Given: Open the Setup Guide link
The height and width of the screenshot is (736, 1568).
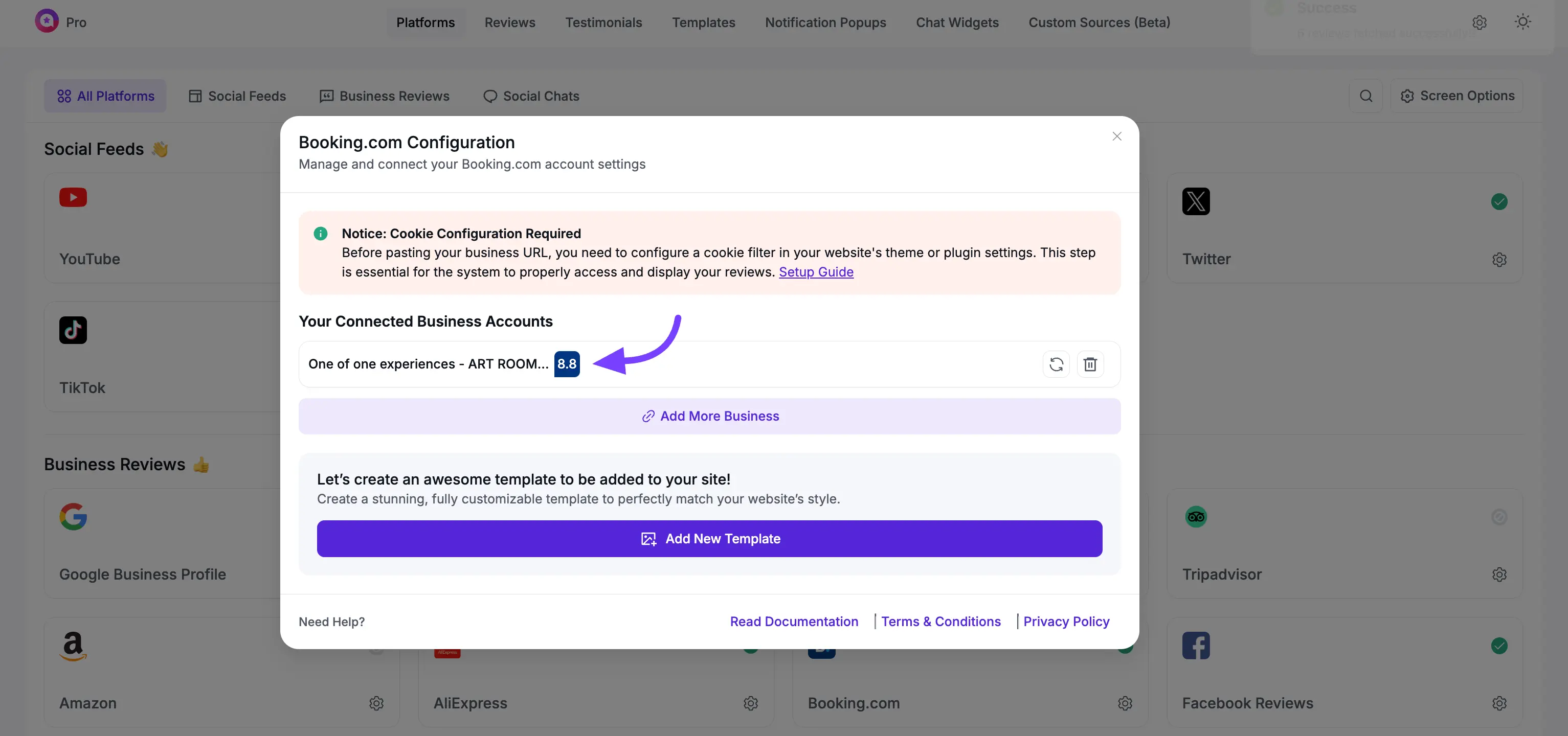Looking at the screenshot, I should coord(816,272).
